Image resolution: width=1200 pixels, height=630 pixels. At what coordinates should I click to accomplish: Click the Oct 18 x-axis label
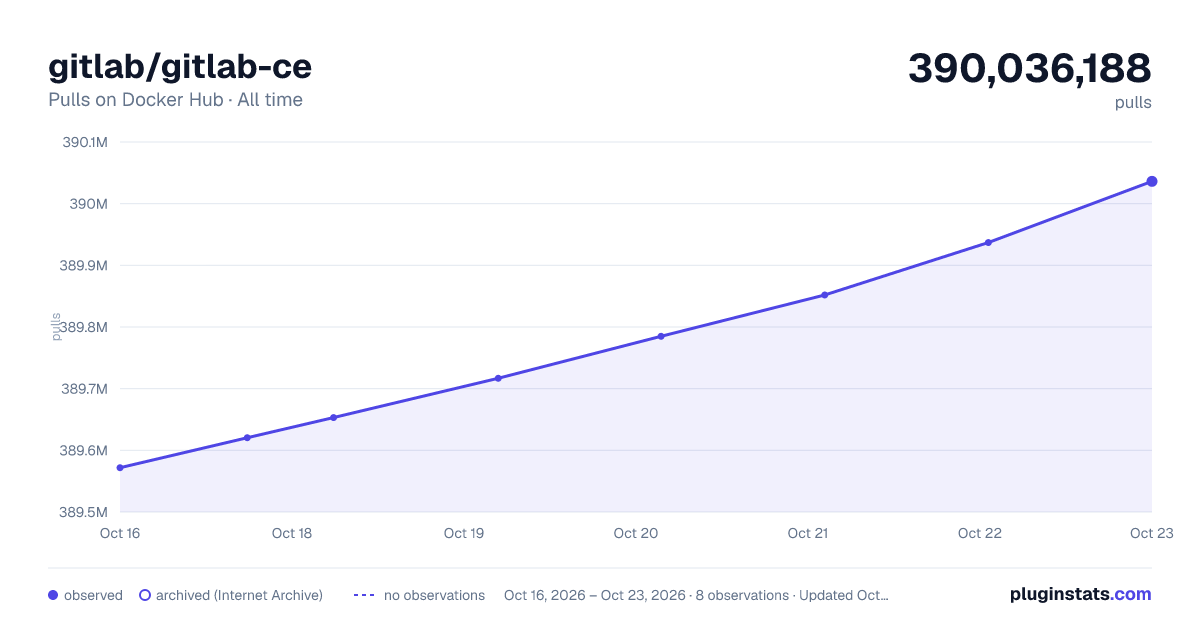[x=292, y=533]
